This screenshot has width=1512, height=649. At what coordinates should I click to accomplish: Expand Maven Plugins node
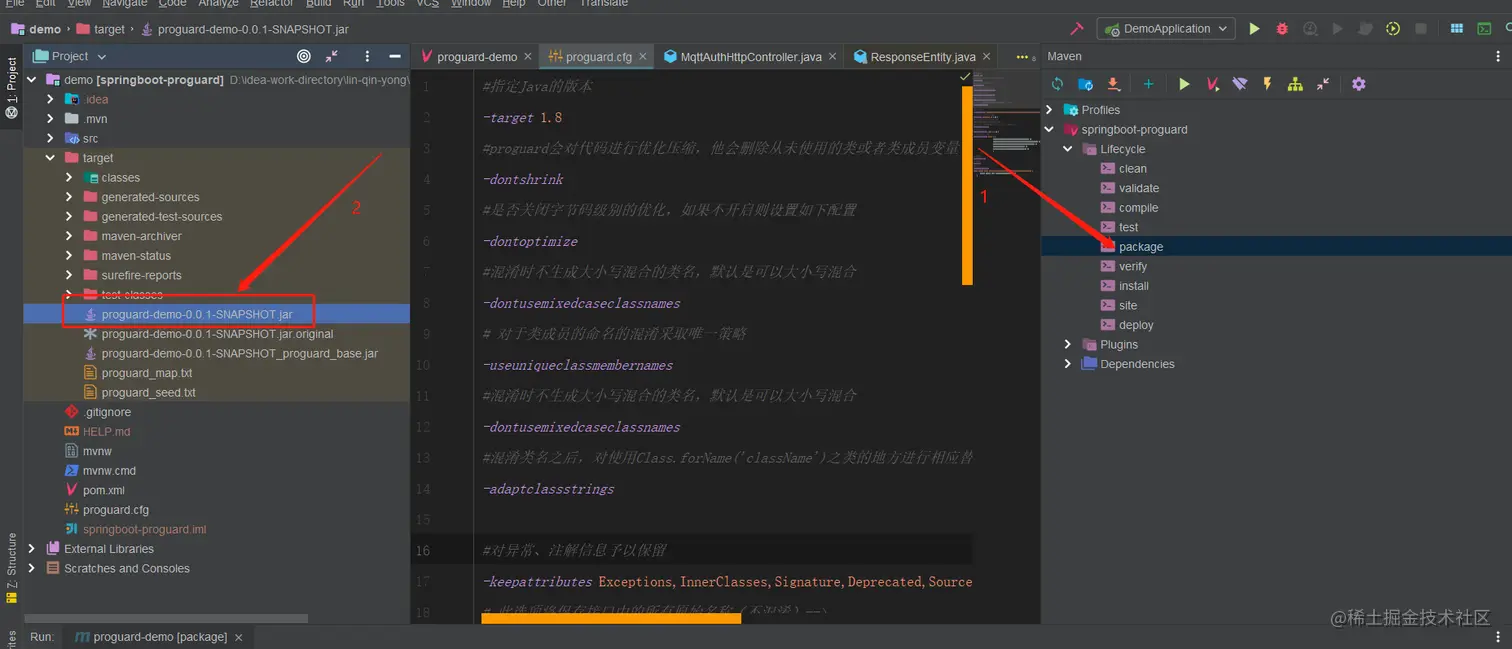click(1068, 344)
